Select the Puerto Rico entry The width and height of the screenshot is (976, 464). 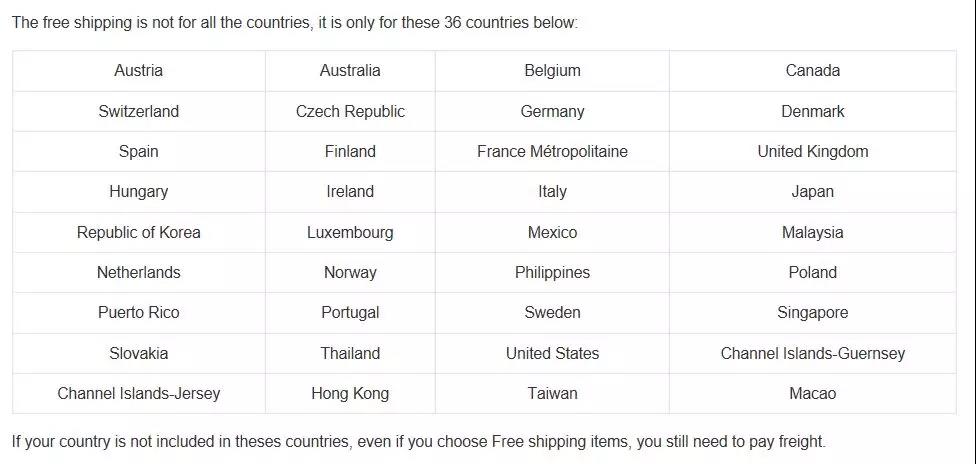(138, 313)
